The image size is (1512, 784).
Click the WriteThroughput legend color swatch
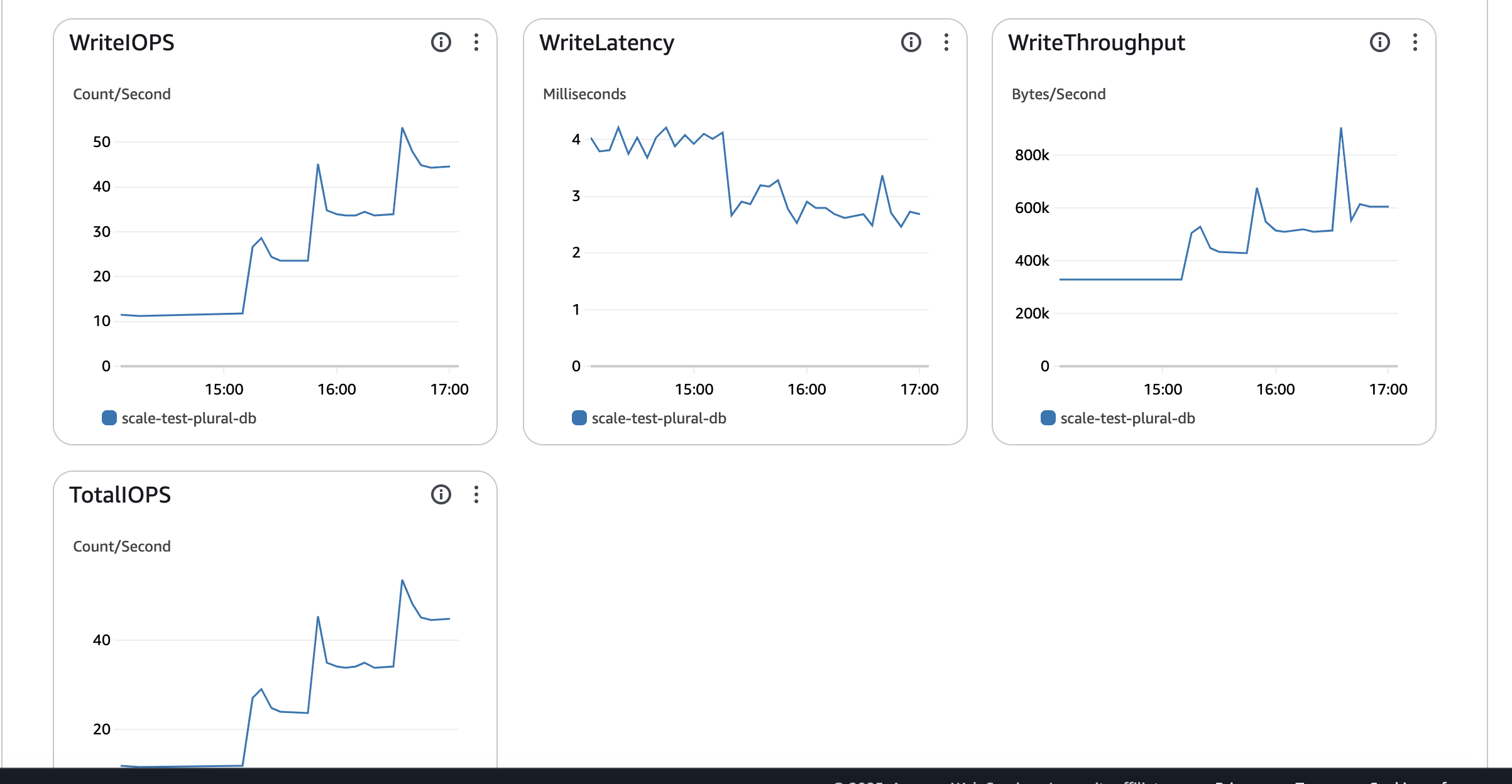pos(1048,418)
